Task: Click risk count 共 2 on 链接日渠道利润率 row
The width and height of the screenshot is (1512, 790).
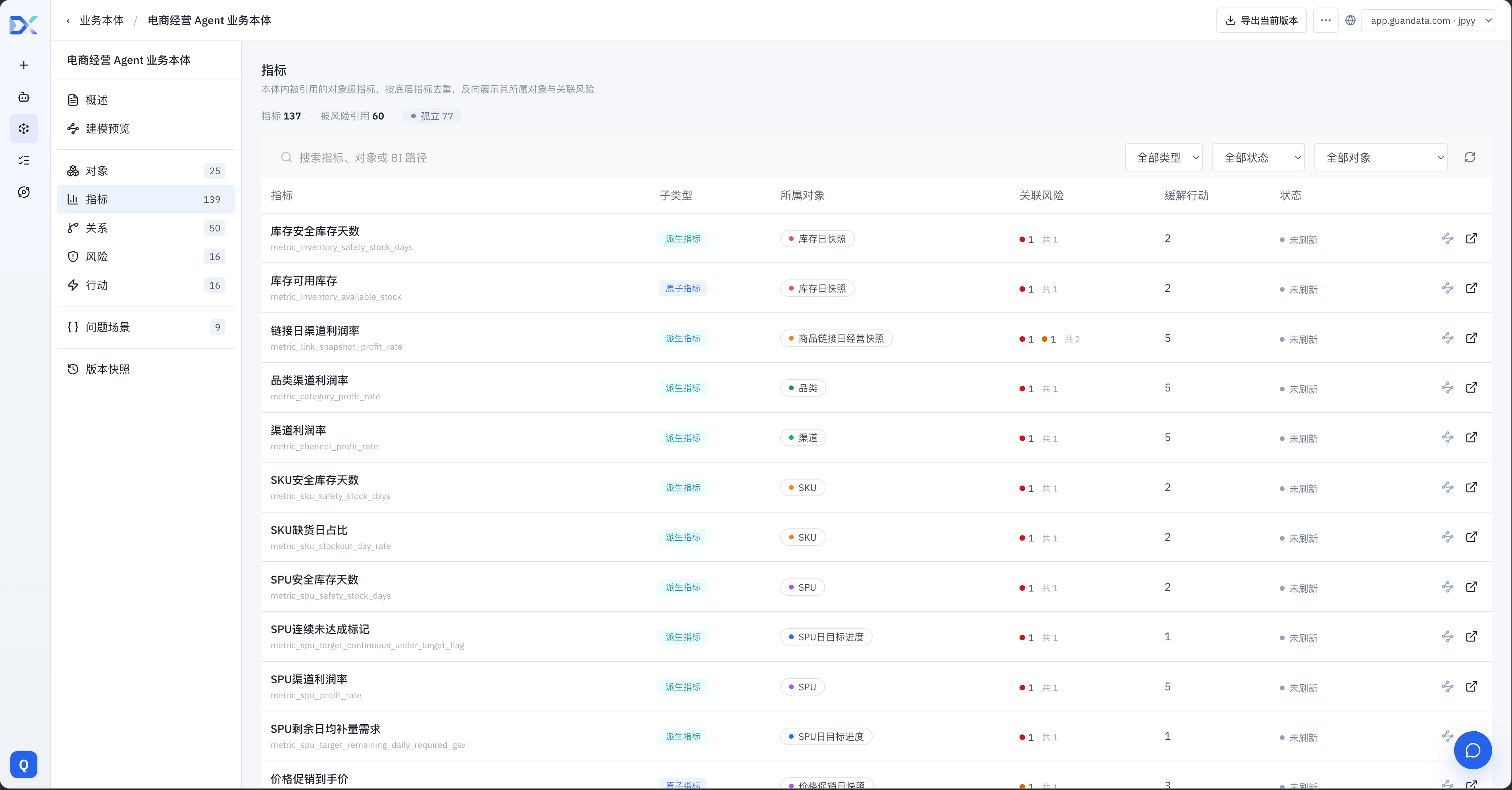Action: (1072, 339)
